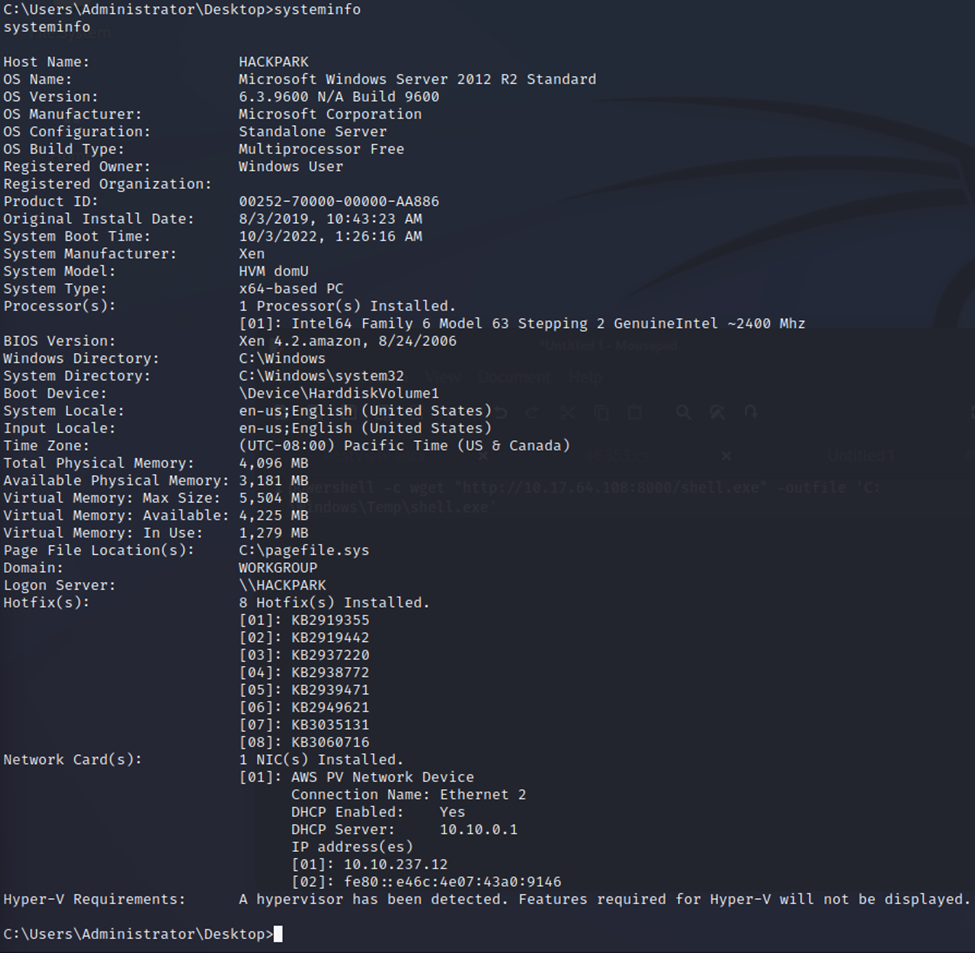Screen dimensions: 975x953
Task: Select the Undo icon in Mousepad's toolbar
Action: pyautogui.click(x=502, y=413)
